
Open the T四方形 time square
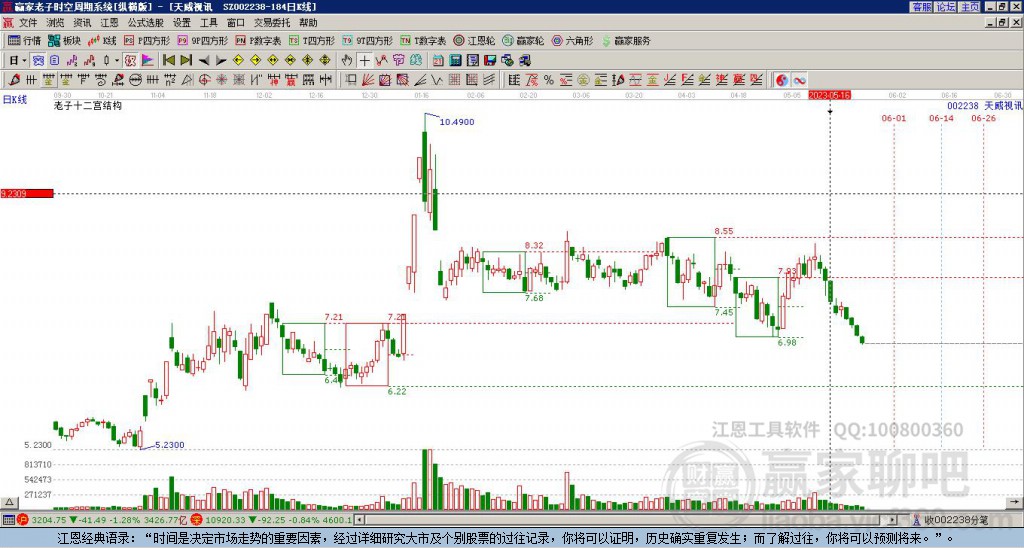click(312, 40)
